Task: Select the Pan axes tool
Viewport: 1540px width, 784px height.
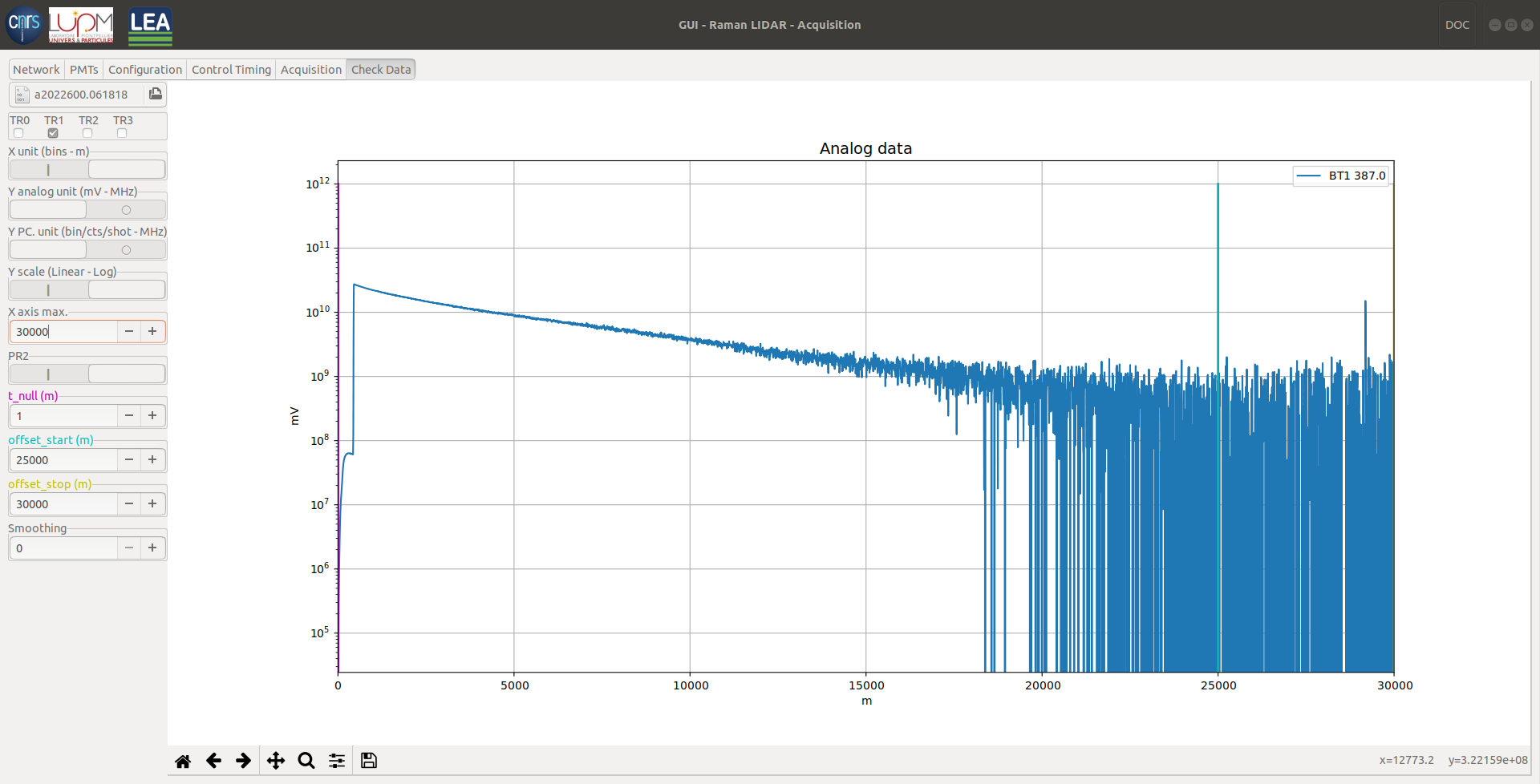Action: click(x=275, y=761)
